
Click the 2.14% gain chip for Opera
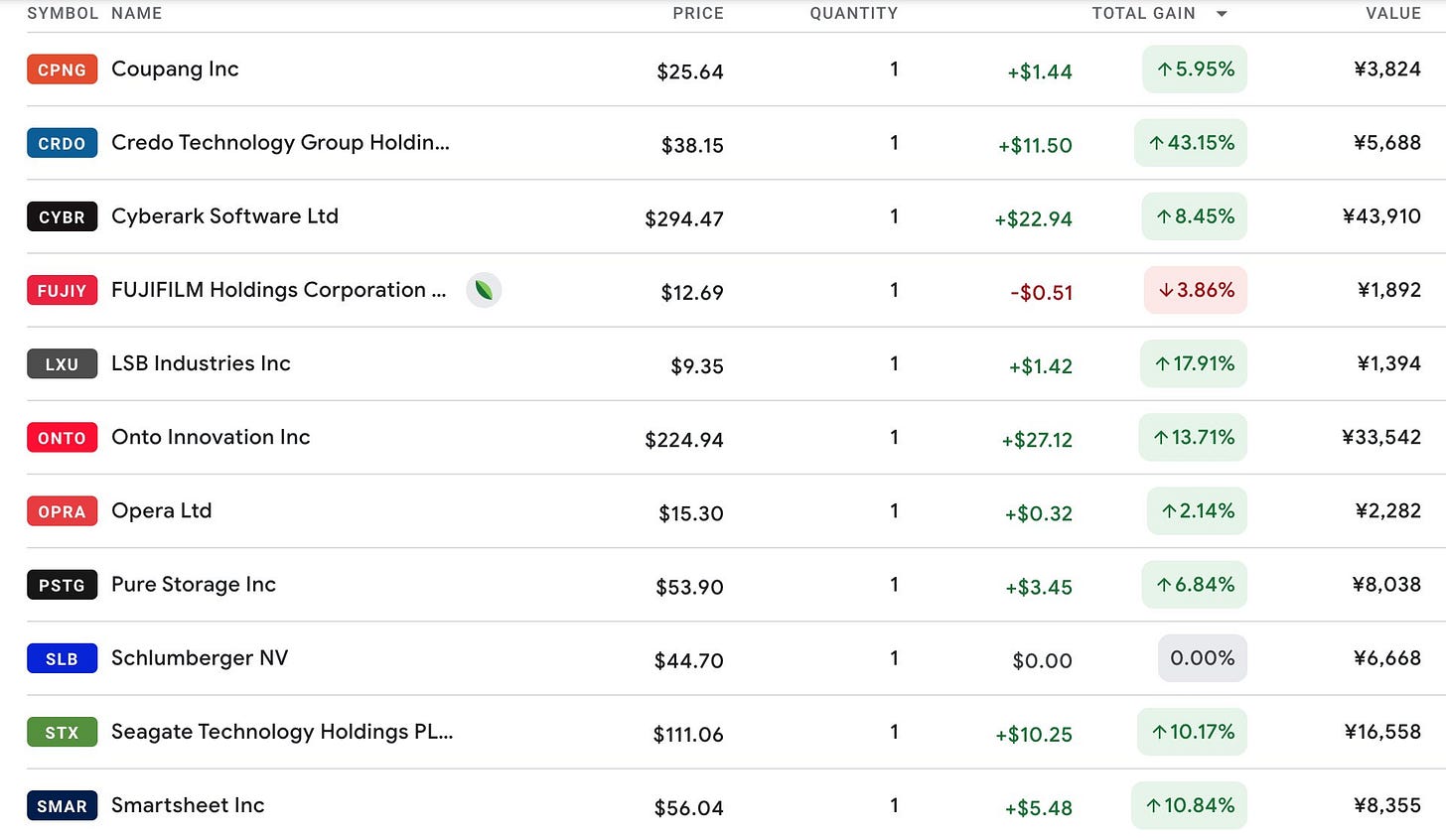coord(1197,511)
